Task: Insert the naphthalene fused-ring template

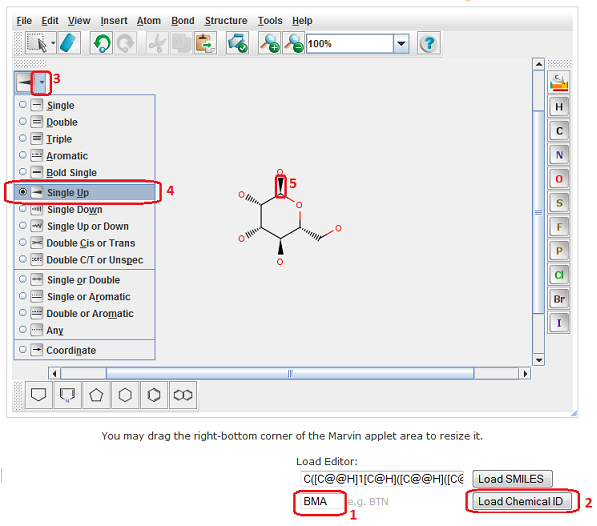Action: tap(183, 395)
